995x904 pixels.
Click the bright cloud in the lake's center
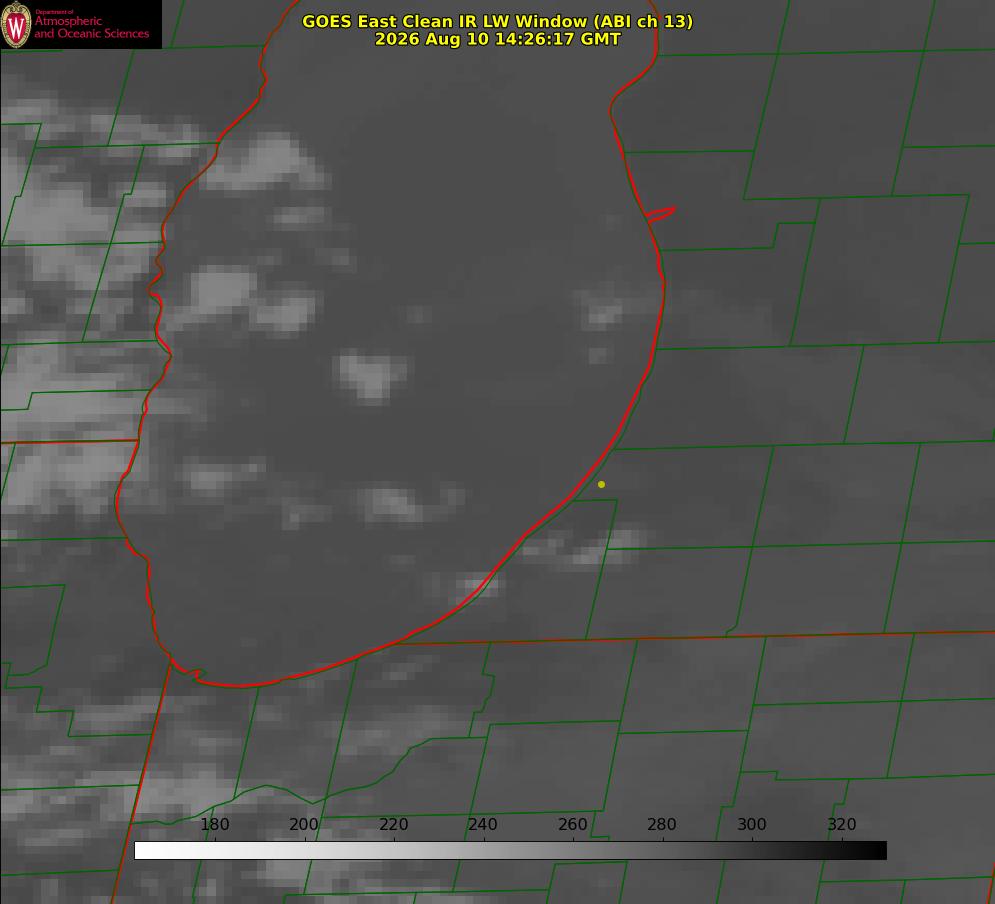pos(371,374)
